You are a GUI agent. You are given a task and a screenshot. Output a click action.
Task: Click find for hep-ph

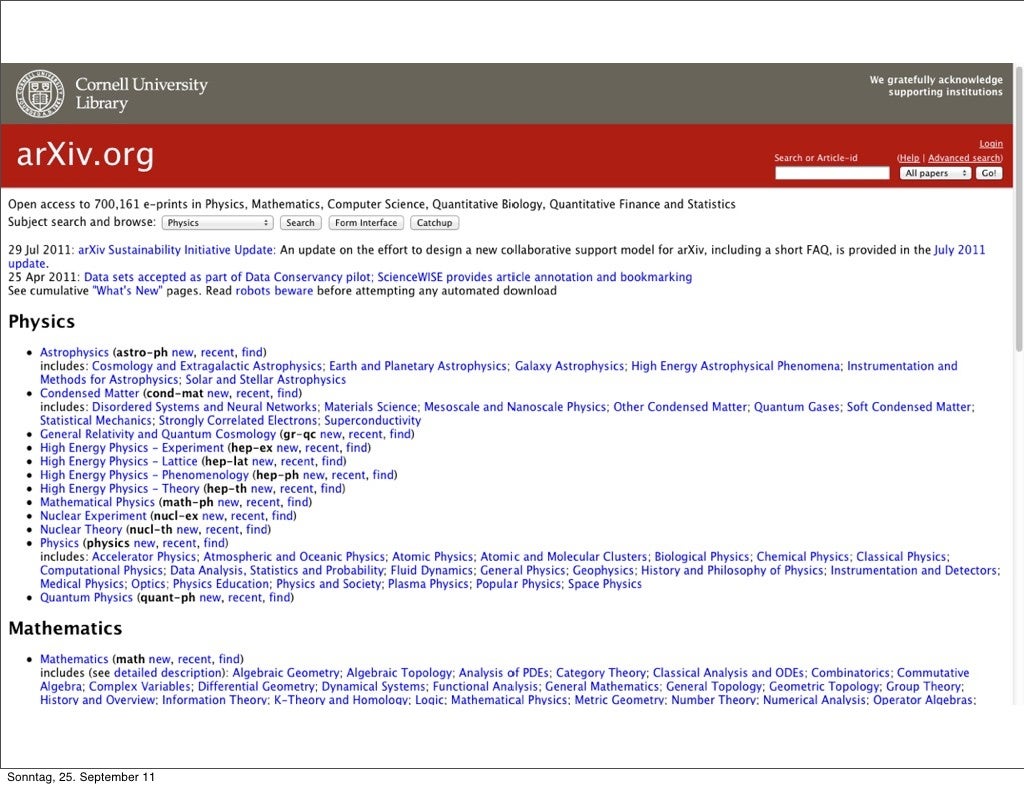(x=383, y=475)
